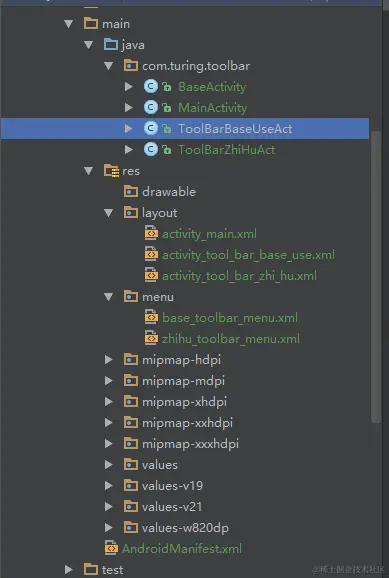
Task: Click the ToolBarBaseUseAct class icon
Action: (x=150, y=129)
